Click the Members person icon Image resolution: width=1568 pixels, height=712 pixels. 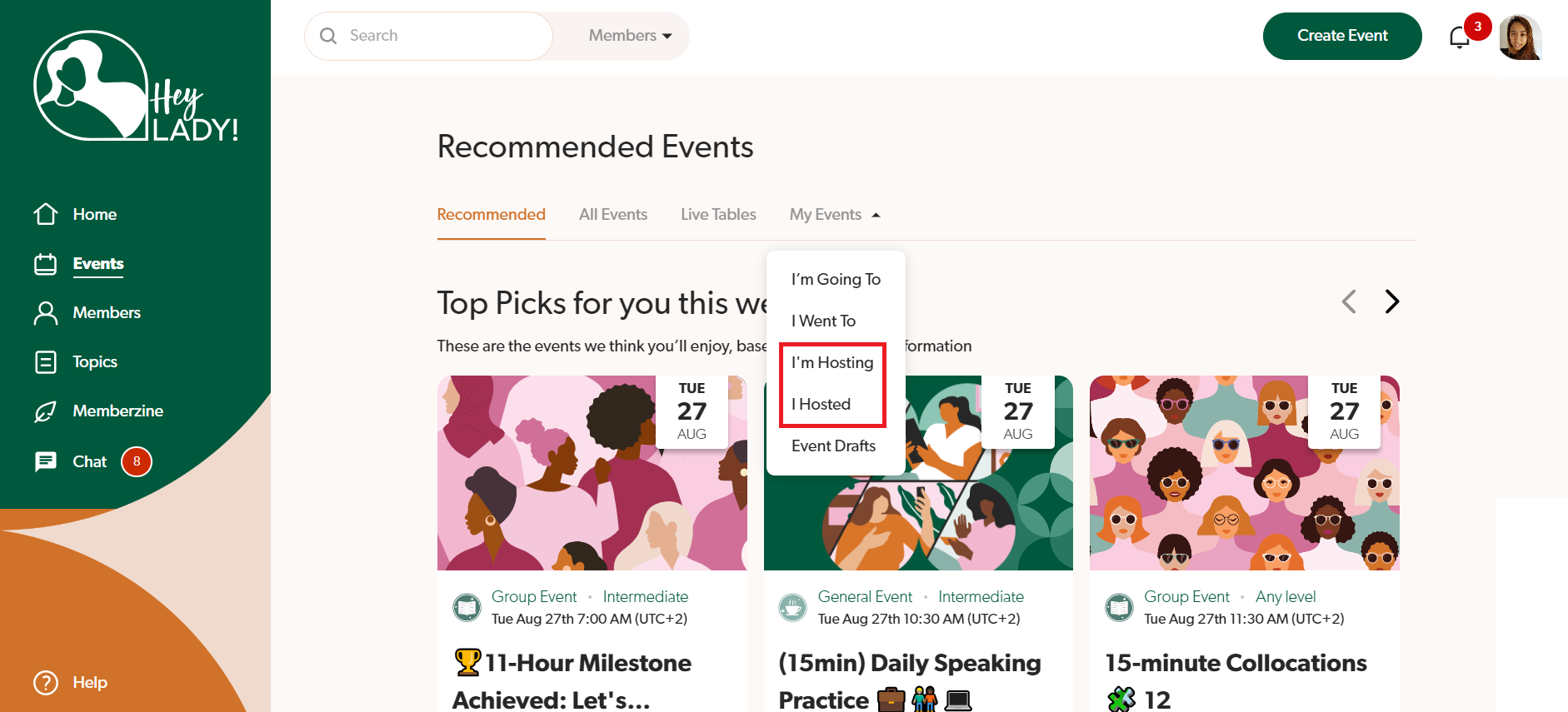[46, 313]
